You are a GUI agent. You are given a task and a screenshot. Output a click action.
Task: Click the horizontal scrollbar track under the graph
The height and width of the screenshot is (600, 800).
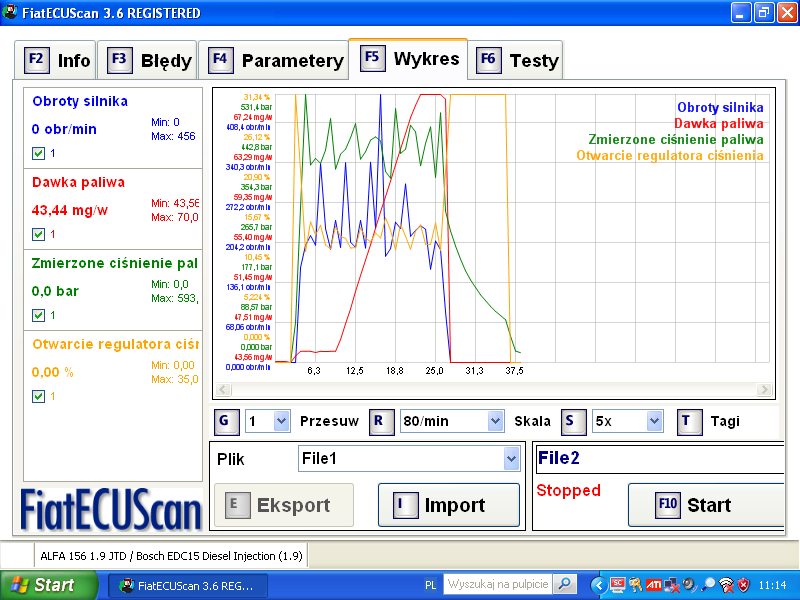coord(493,390)
